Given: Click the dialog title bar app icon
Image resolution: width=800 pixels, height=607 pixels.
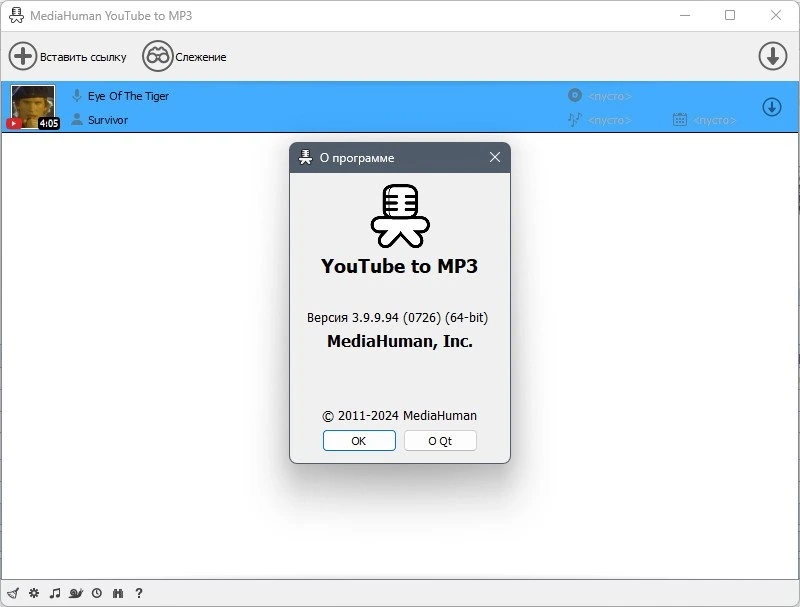Looking at the screenshot, I should [305, 157].
